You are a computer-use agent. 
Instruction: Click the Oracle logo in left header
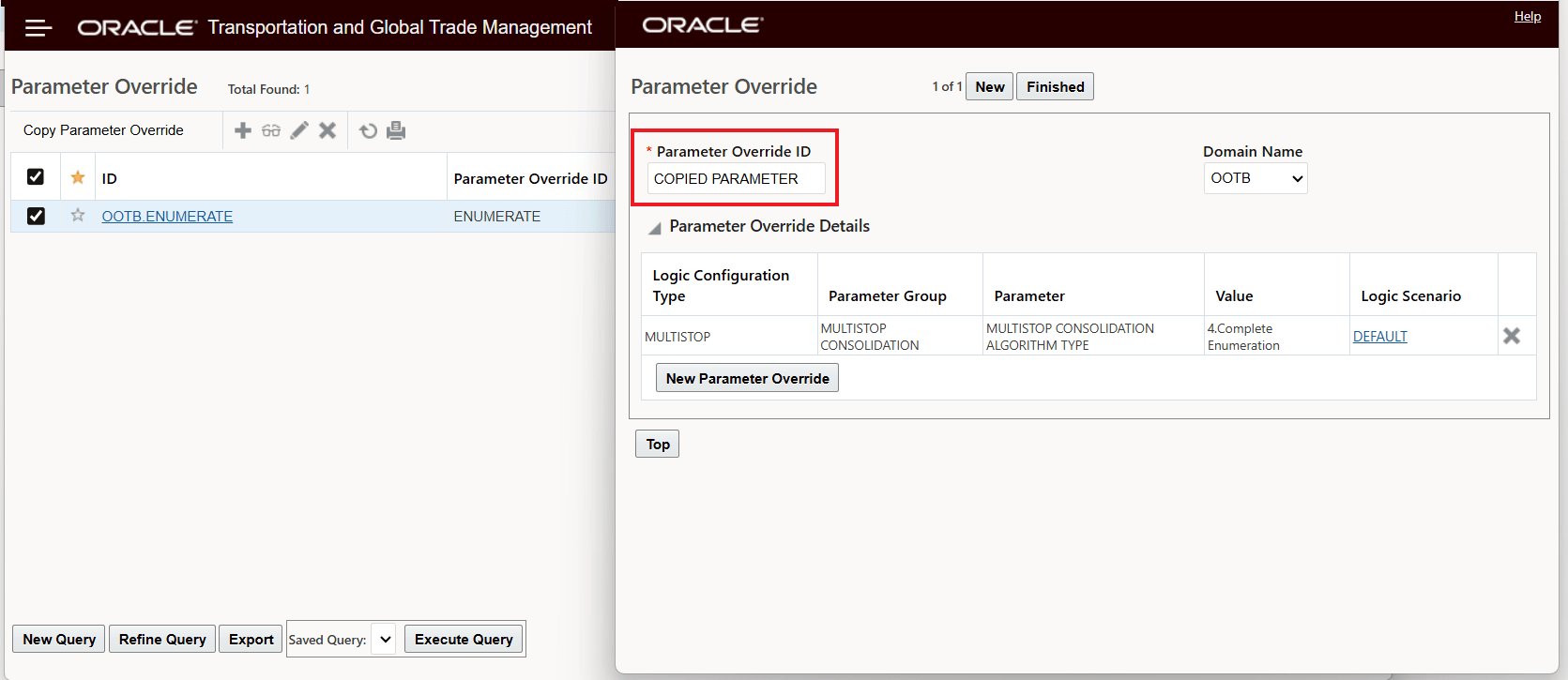pos(137,28)
